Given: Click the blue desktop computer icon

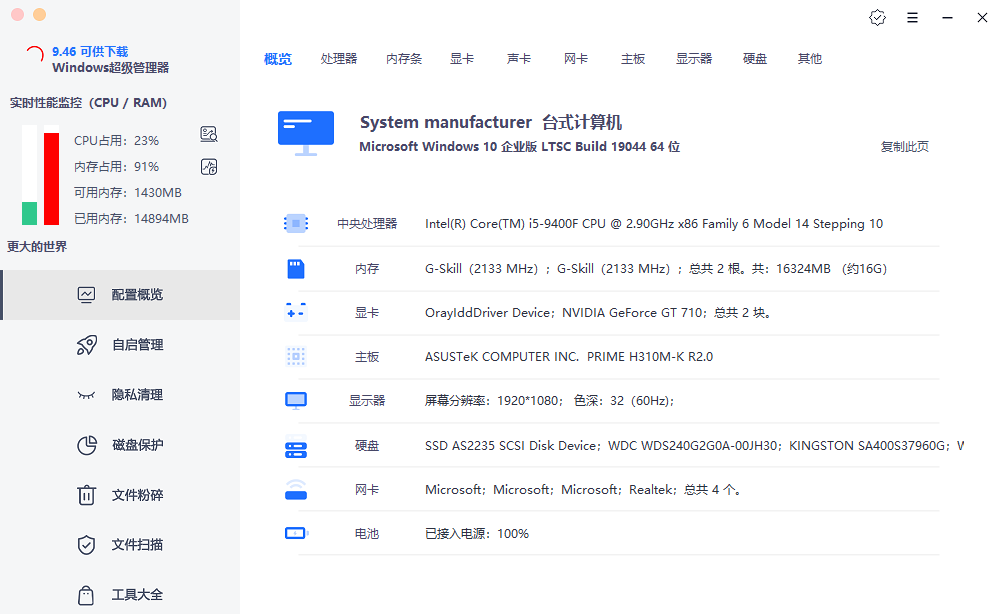Looking at the screenshot, I should pos(306,133).
